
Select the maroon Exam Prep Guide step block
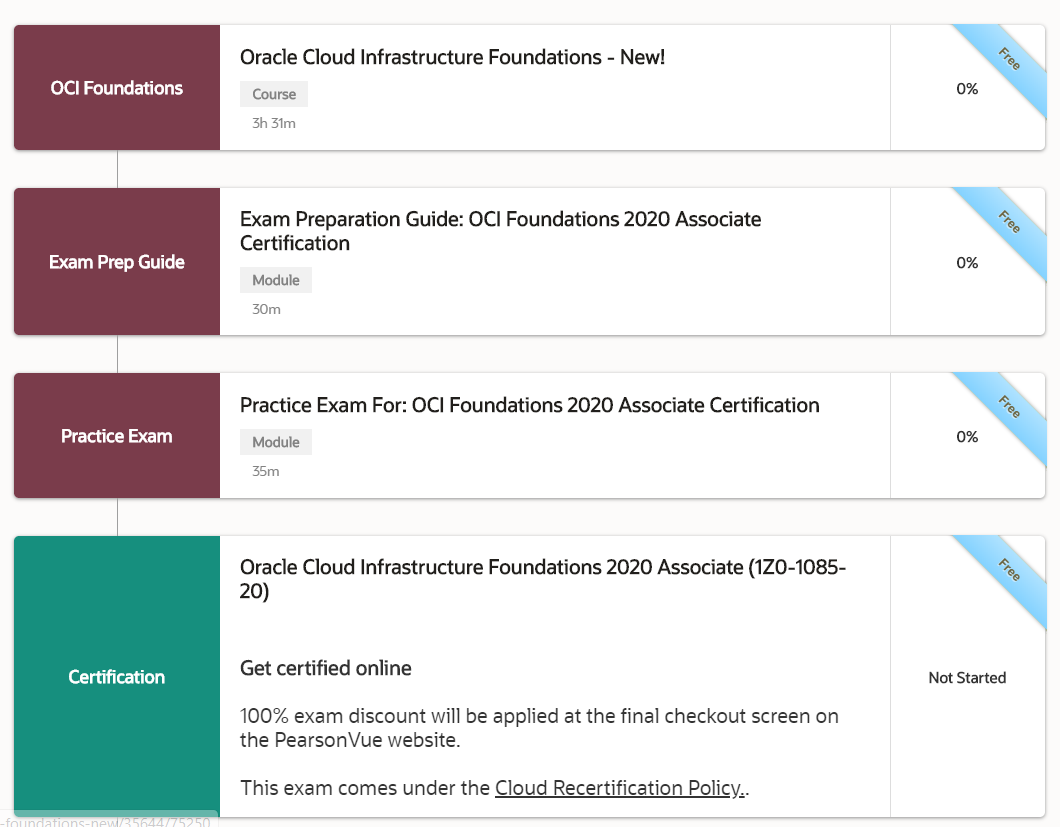117,262
